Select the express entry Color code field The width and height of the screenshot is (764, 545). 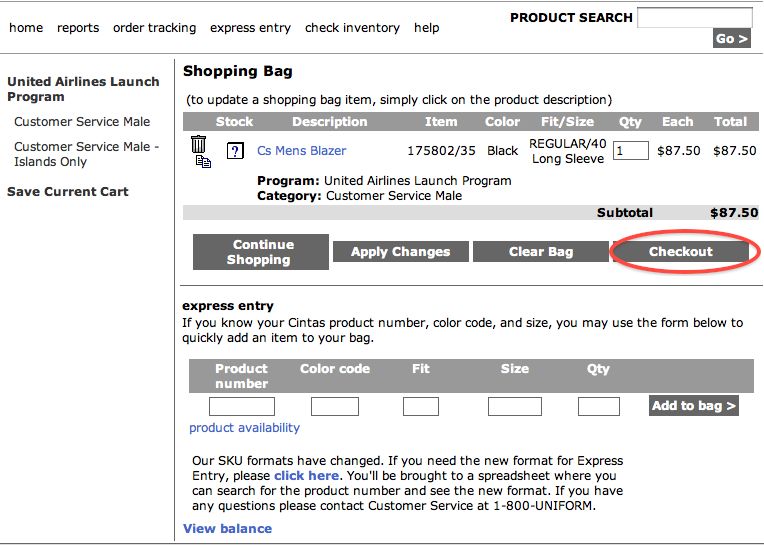coord(335,406)
